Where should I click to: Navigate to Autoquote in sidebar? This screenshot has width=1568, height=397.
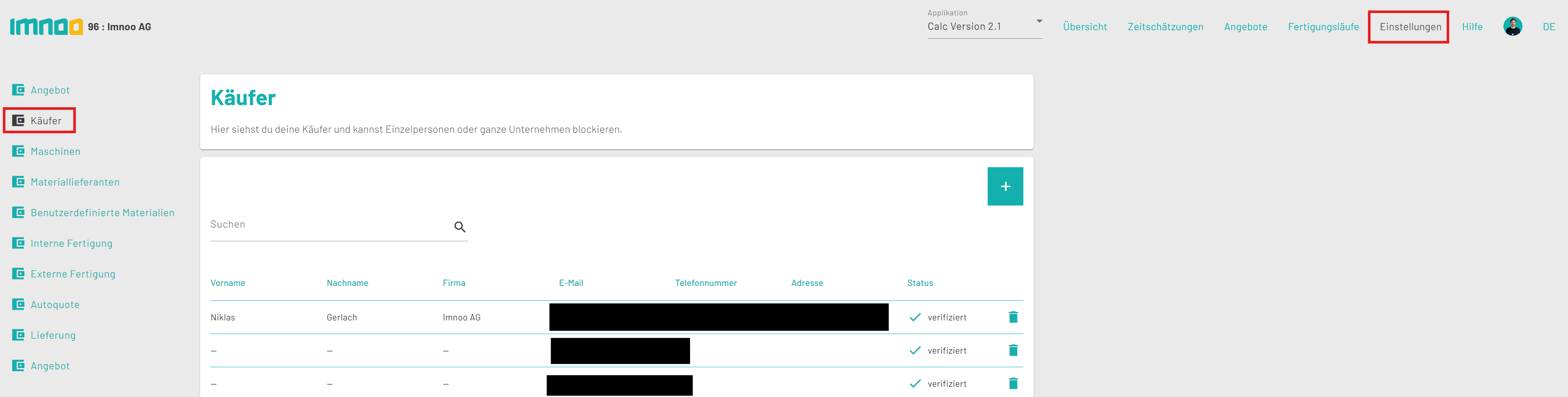[x=55, y=304]
